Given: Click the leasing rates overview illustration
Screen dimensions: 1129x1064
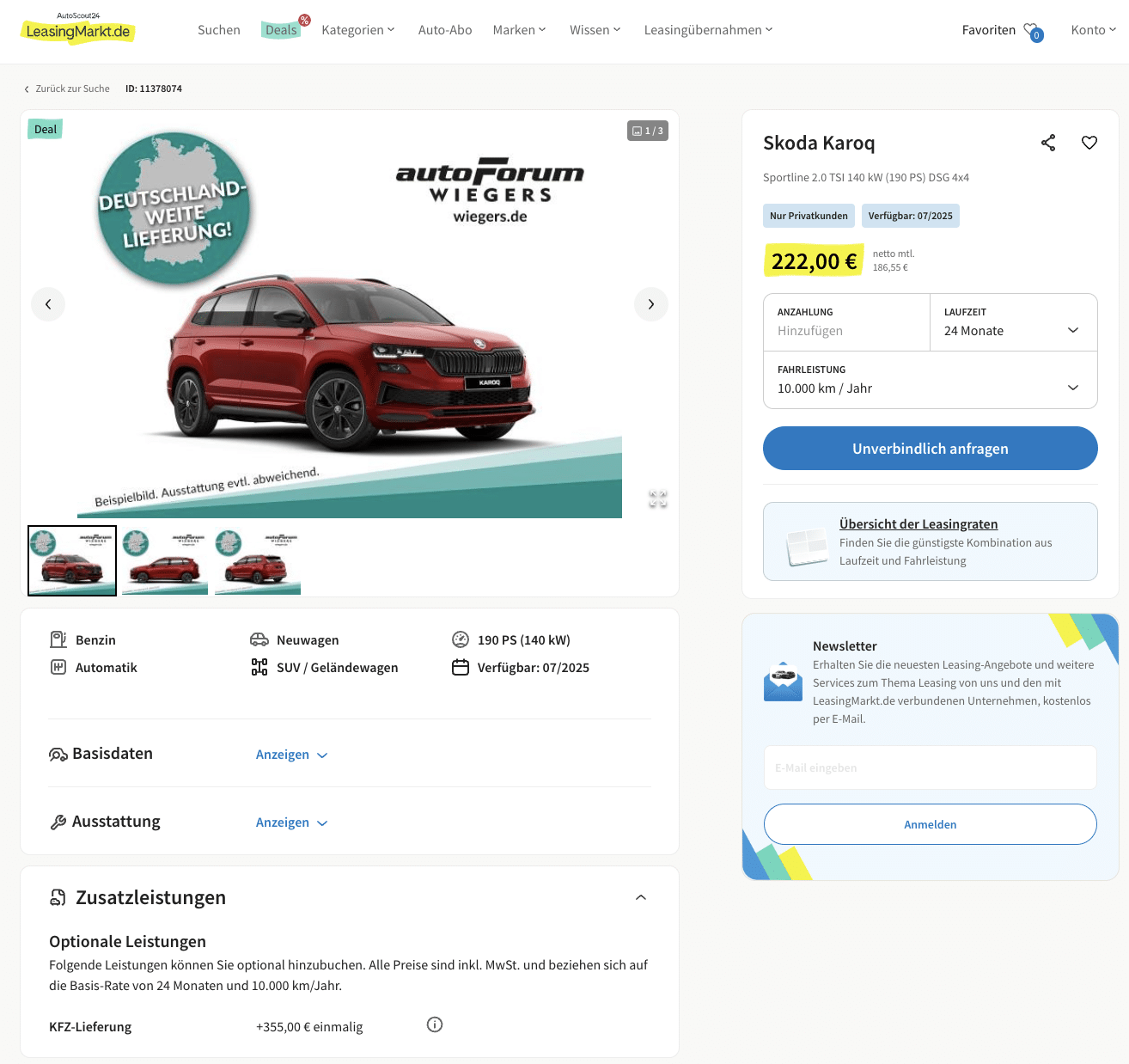Looking at the screenshot, I should 807,546.
